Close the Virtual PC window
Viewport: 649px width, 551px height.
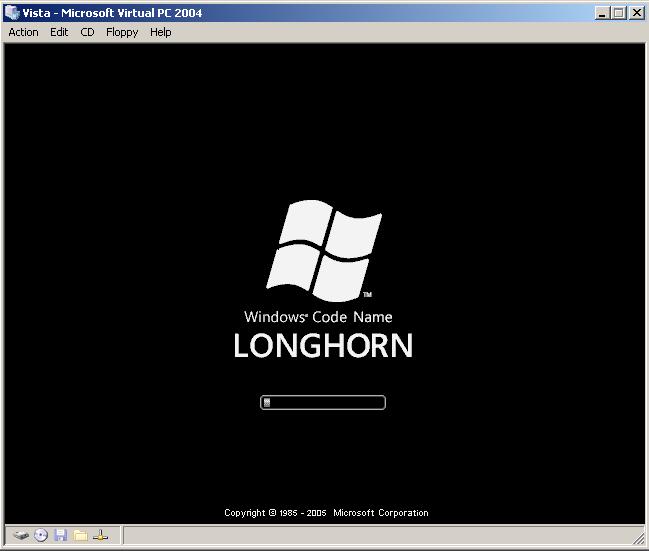tap(637, 13)
